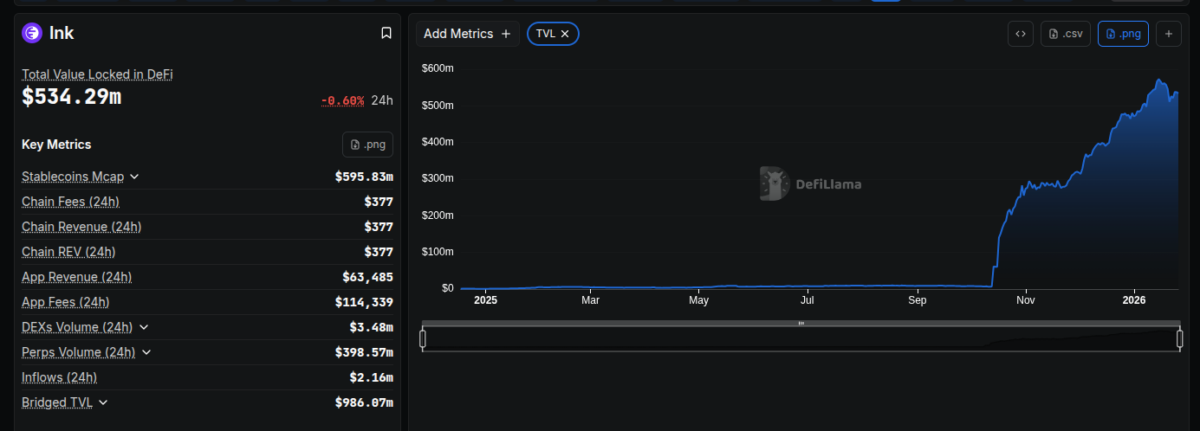Image resolution: width=1200 pixels, height=431 pixels.
Task: Click Chain Fees (24h) label
Action: coord(71,202)
